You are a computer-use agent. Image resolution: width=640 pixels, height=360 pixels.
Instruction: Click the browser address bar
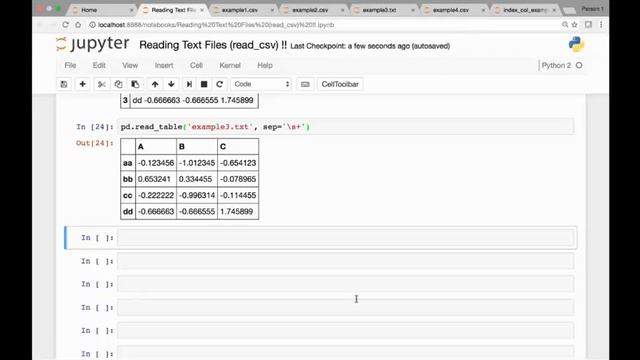pyautogui.click(x=327, y=25)
